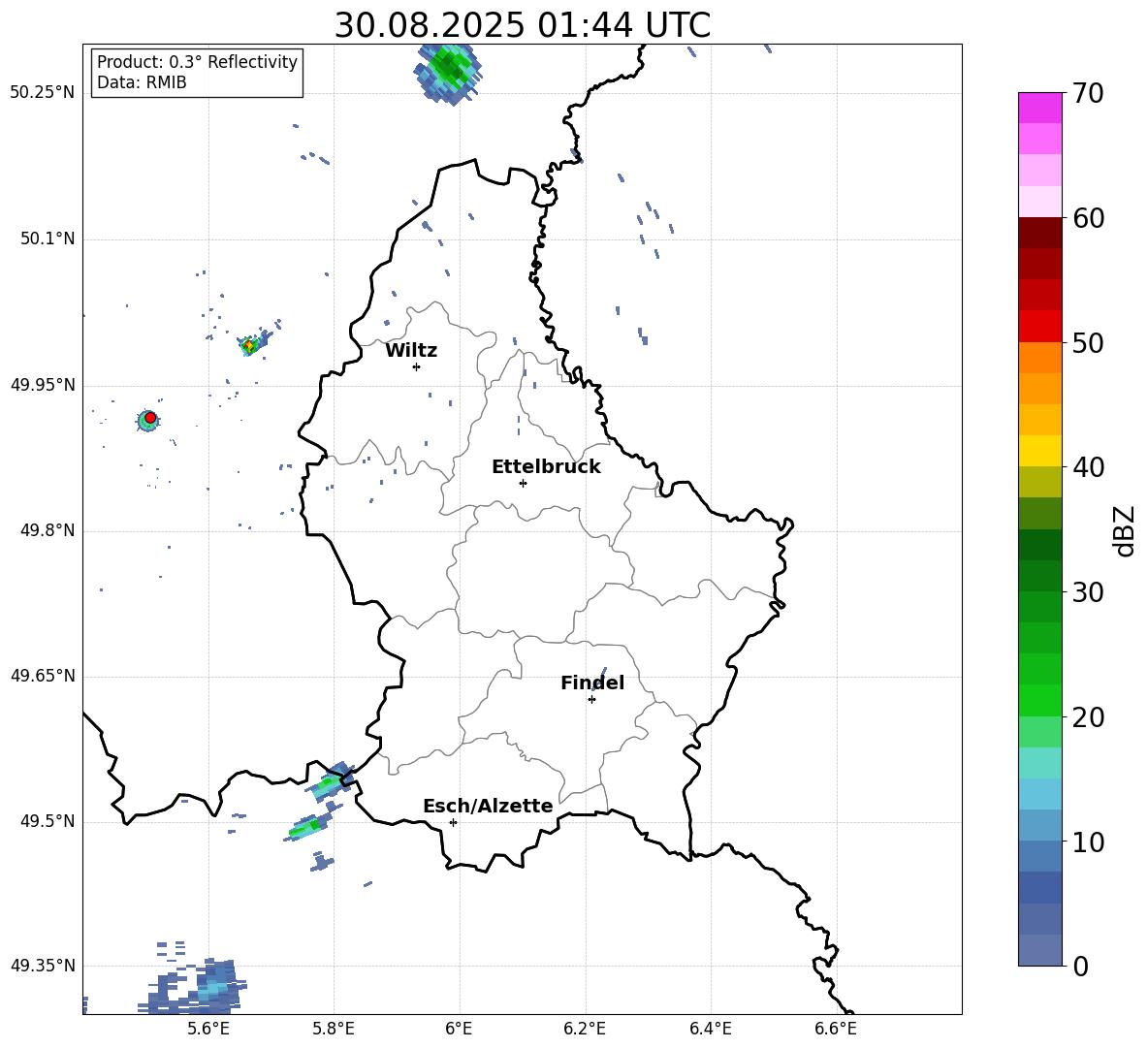1148x1048 pixels.
Task: Click the 49.35°N latitude label
Action: pyautogui.click(x=43, y=966)
